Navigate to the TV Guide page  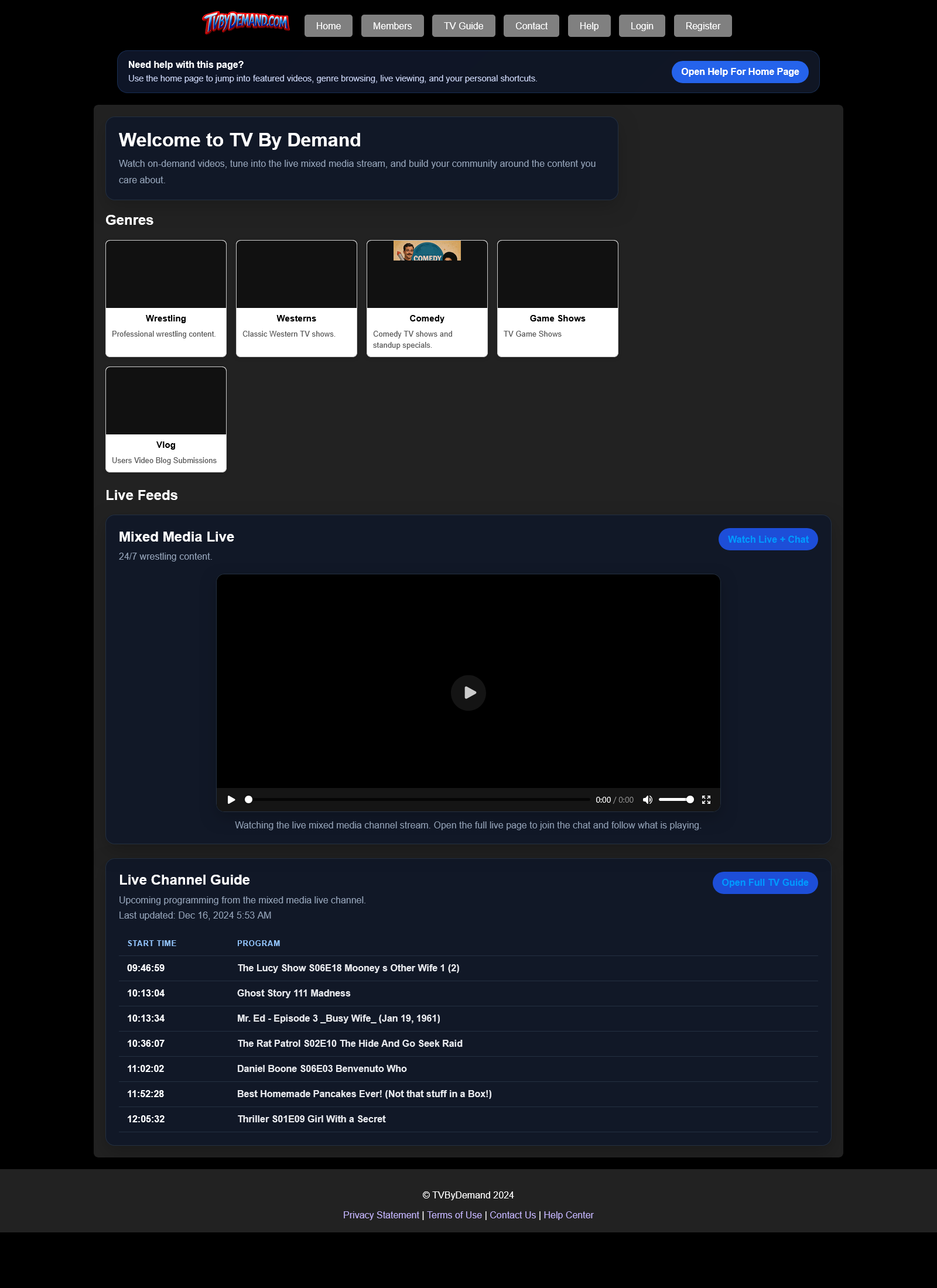coord(463,25)
